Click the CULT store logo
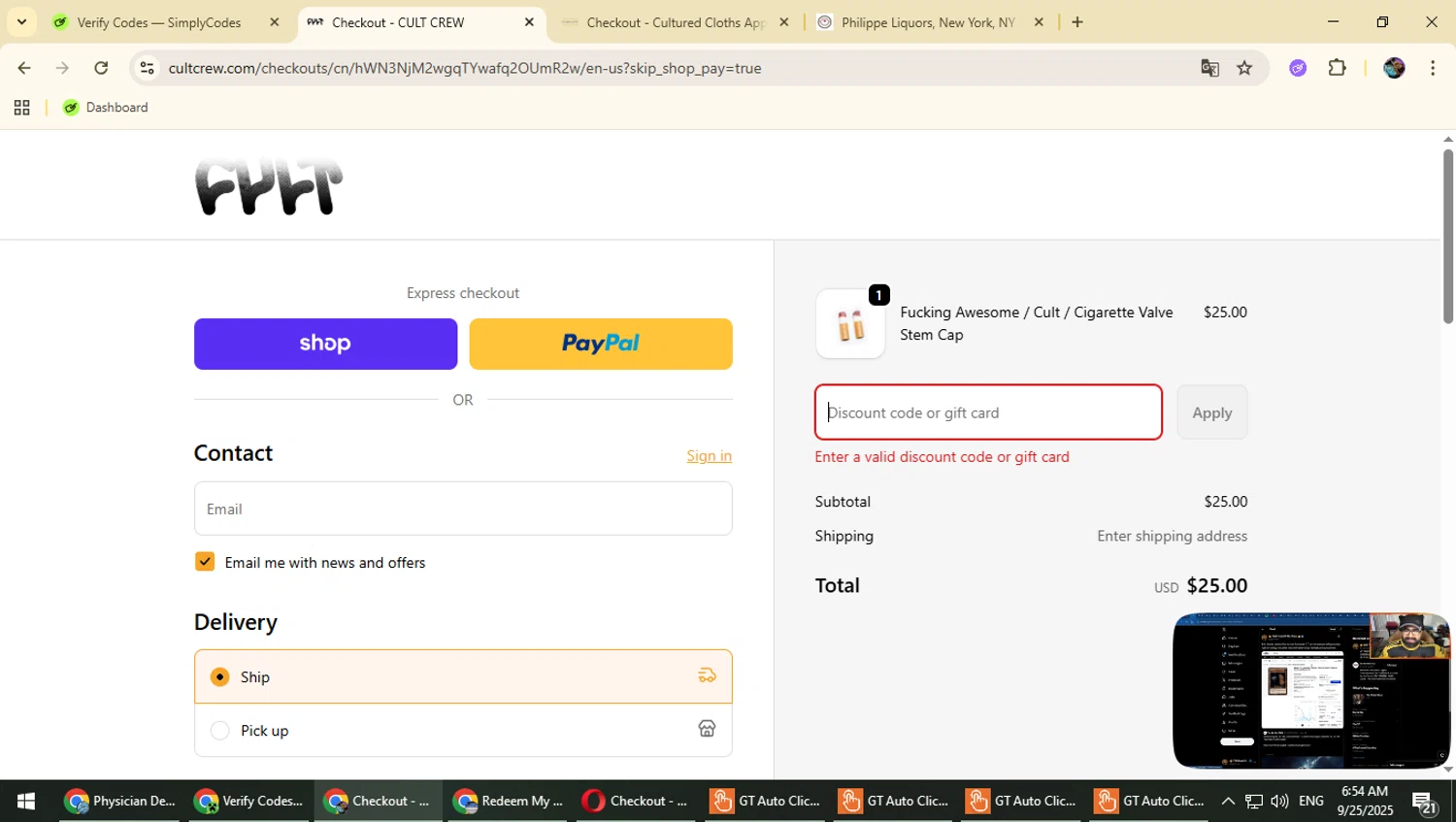Image resolution: width=1456 pixels, height=822 pixels. [269, 185]
